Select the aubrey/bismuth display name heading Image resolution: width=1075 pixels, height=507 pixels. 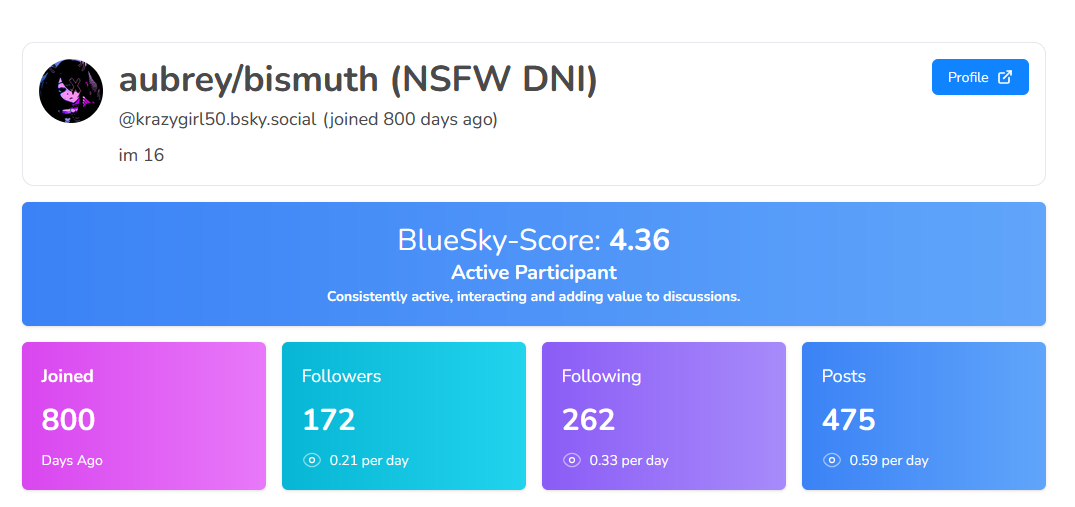tap(357, 79)
